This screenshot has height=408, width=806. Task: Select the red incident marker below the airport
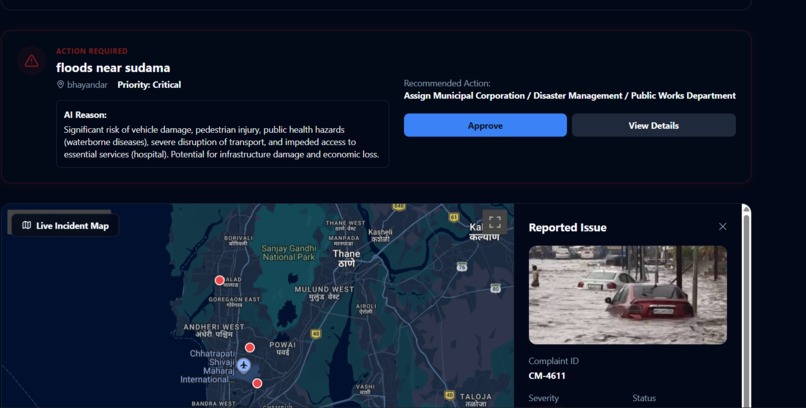(257, 383)
